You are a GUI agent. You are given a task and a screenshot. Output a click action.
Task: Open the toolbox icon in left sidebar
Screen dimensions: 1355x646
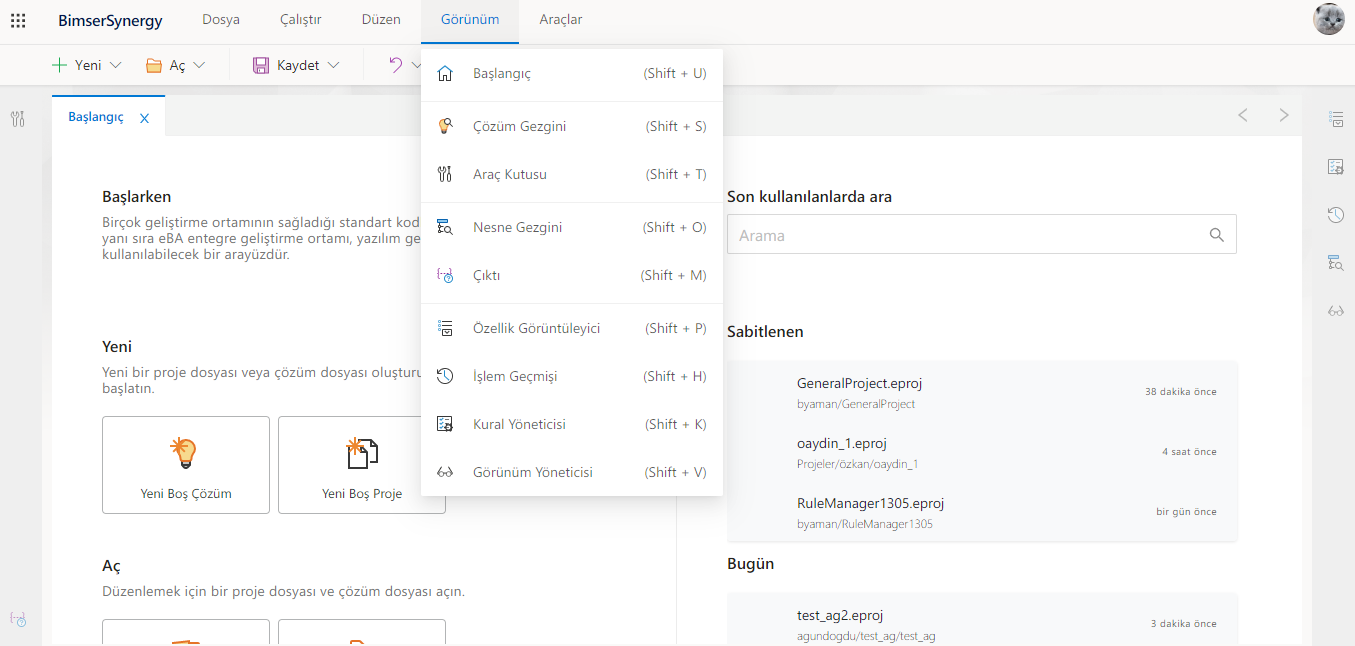18,120
